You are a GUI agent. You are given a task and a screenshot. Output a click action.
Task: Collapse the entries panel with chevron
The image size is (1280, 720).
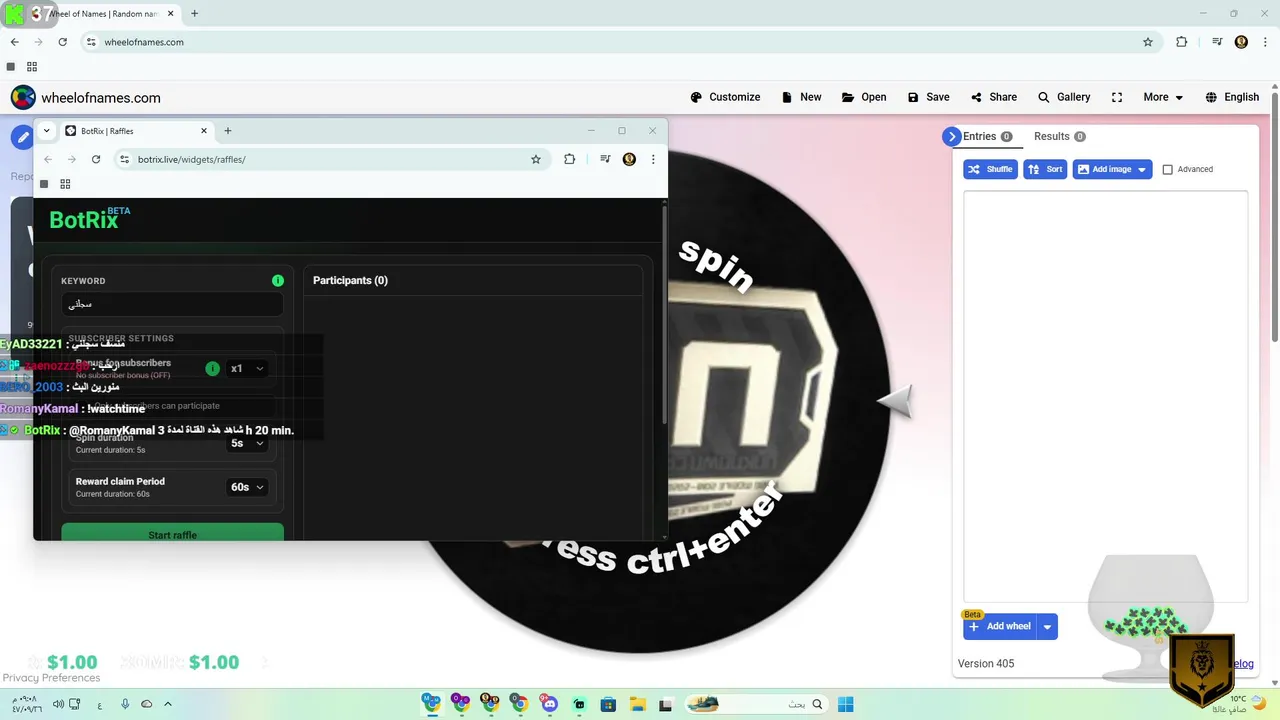[951, 137]
